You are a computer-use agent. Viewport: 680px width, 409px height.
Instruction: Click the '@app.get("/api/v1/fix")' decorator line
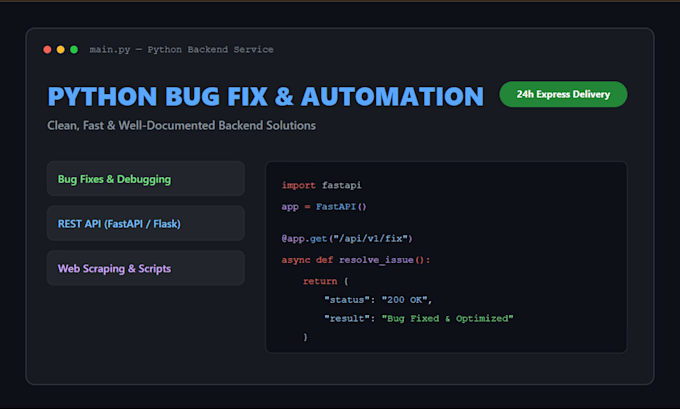347,238
